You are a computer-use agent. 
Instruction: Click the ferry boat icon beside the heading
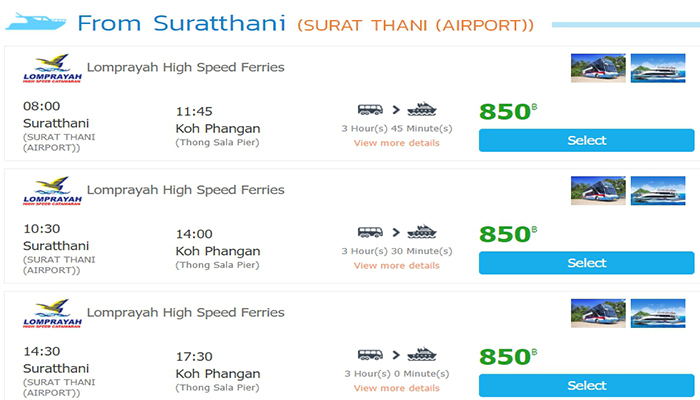click(x=37, y=20)
